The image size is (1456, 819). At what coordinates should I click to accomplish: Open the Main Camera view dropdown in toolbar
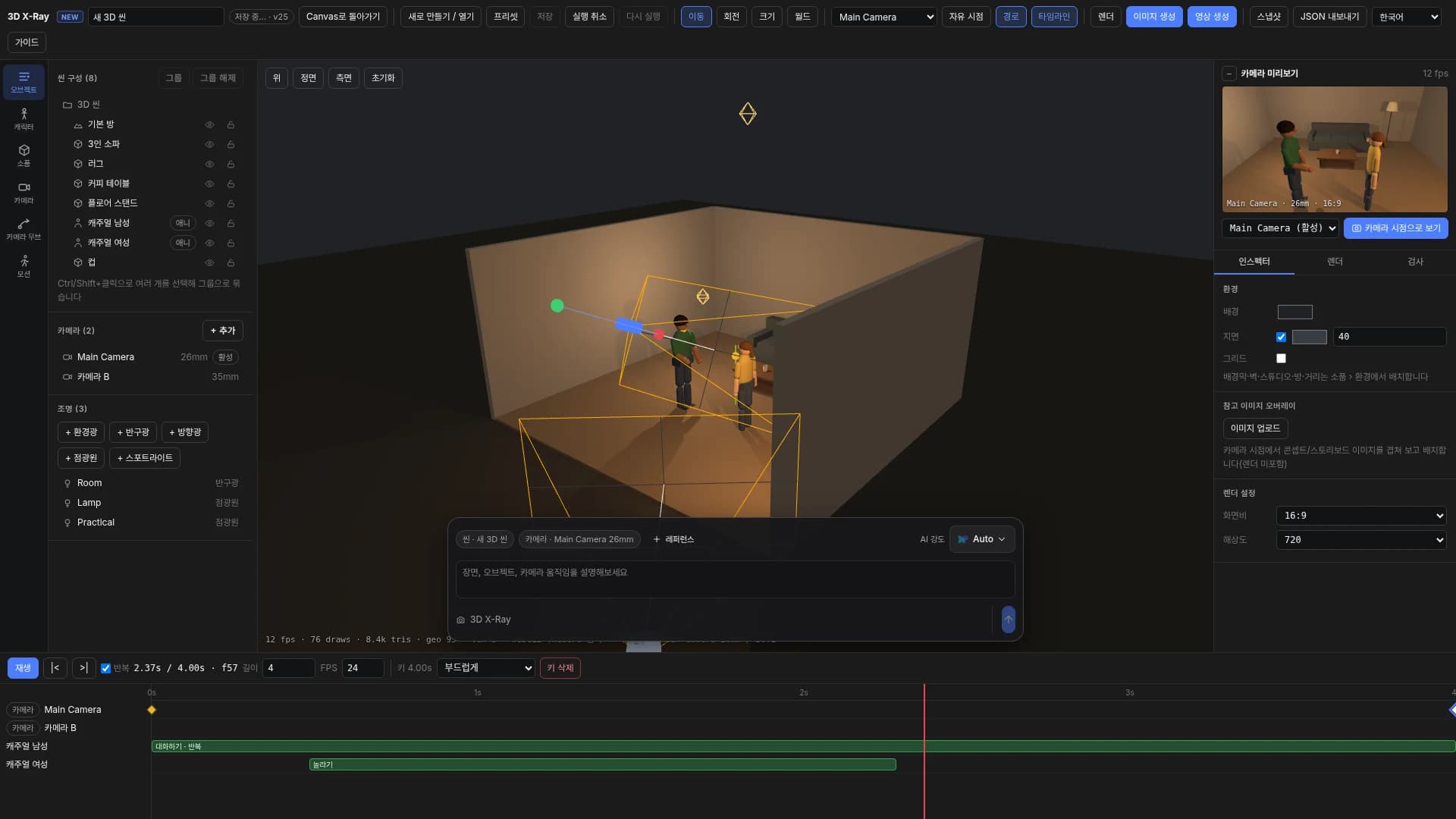point(884,17)
